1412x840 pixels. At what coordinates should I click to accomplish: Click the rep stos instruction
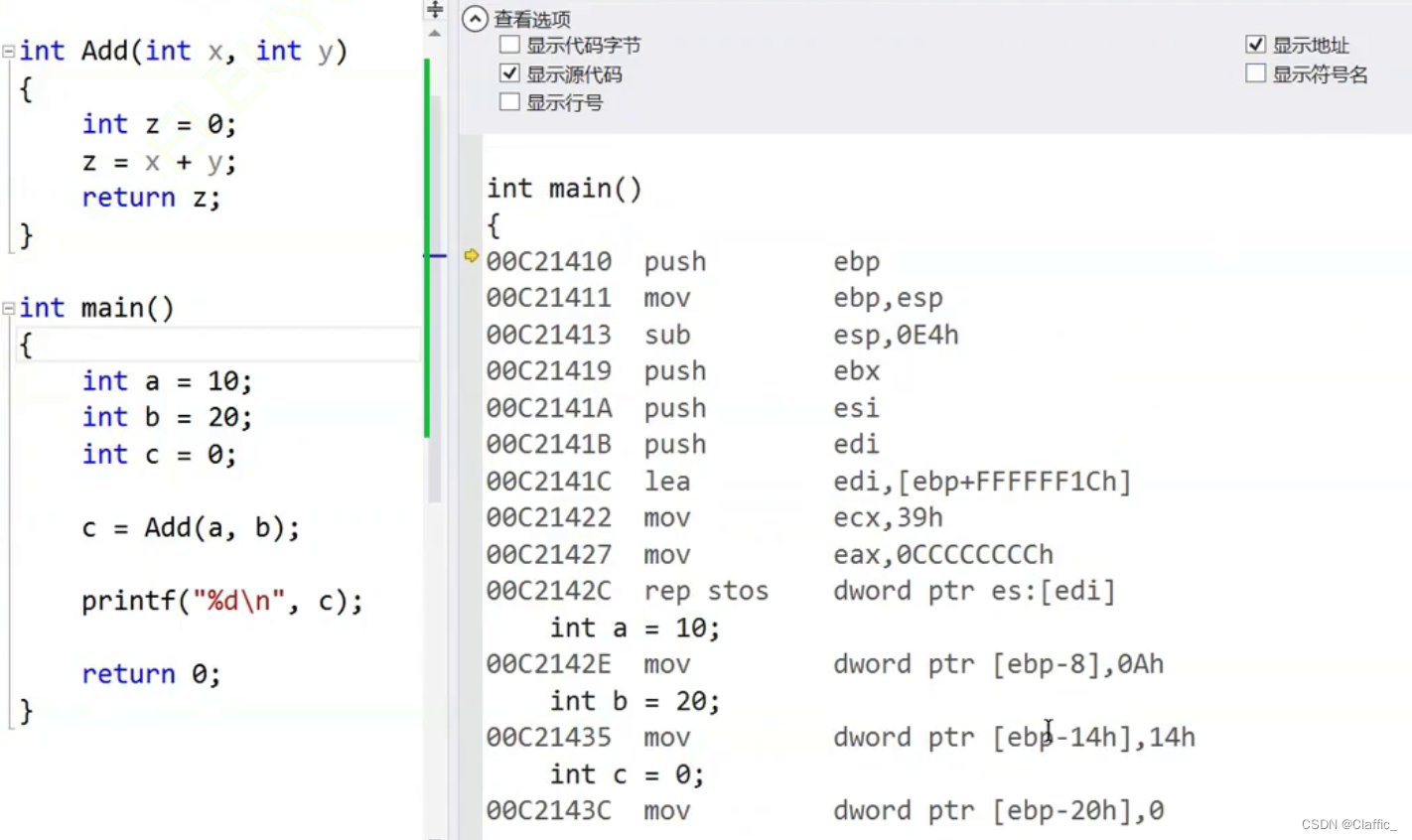tap(707, 592)
